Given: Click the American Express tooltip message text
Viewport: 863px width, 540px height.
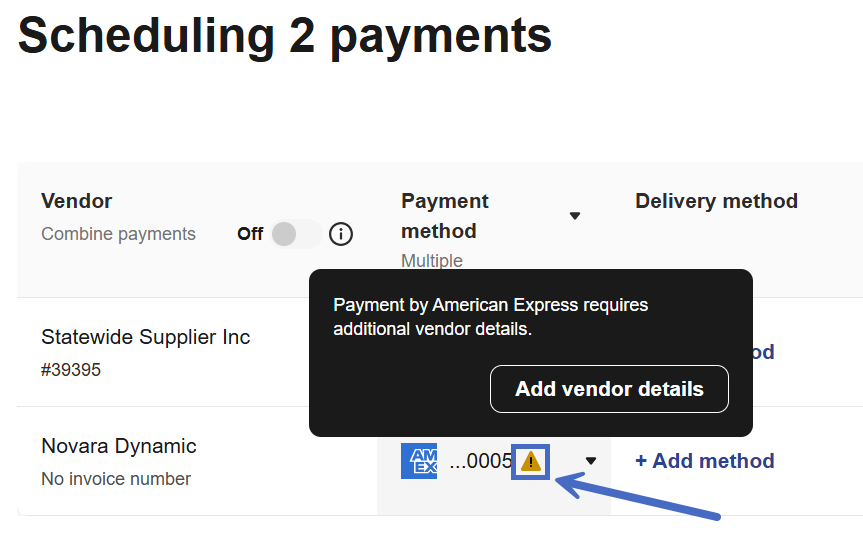Looking at the screenshot, I should 490,316.
